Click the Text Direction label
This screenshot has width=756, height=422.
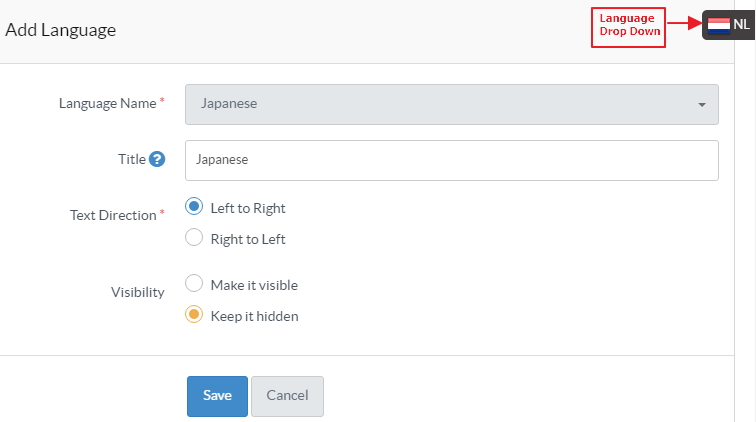[112, 215]
